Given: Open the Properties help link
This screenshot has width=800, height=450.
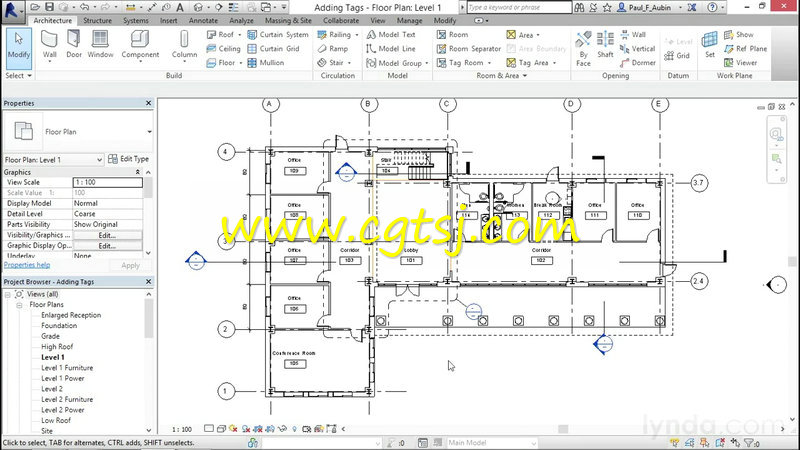Looking at the screenshot, I should click(x=27, y=265).
